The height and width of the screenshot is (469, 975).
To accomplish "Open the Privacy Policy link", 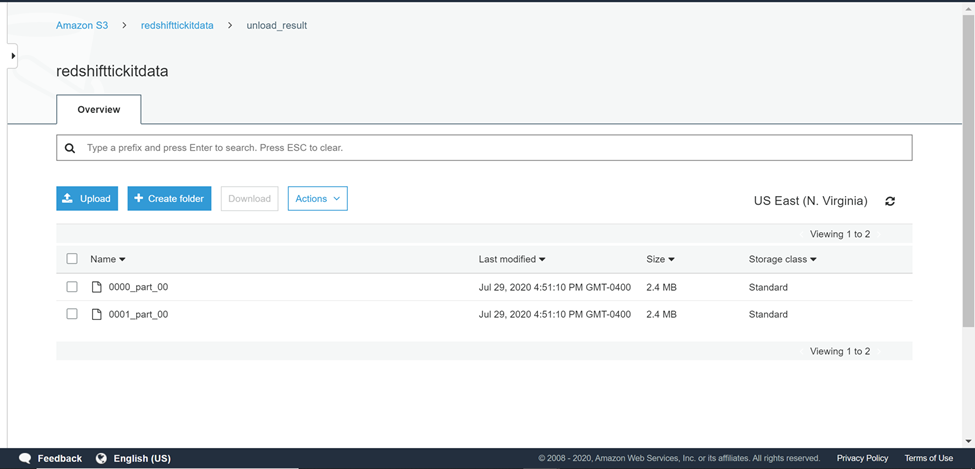I will pyautogui.click(x=862, y=458).
